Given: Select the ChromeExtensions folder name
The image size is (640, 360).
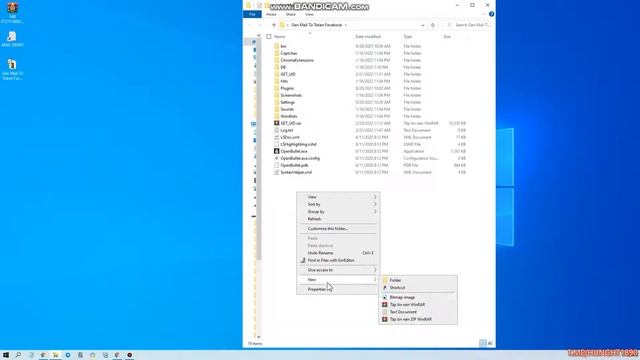Looking at the screenshot, I should [297, 60].
